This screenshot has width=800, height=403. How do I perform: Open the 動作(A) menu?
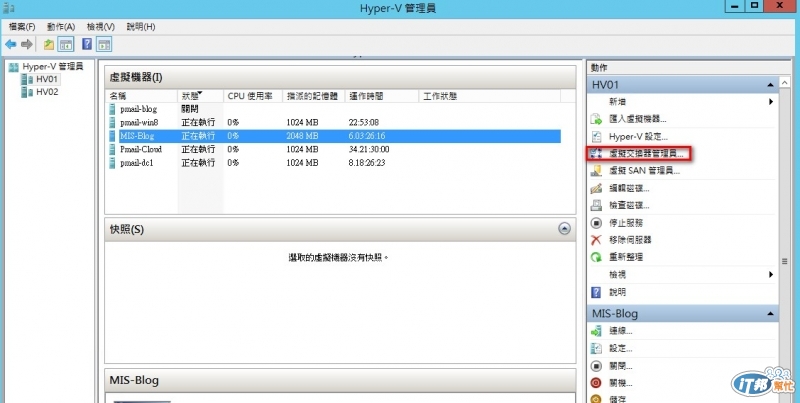[x=61, y=27]
